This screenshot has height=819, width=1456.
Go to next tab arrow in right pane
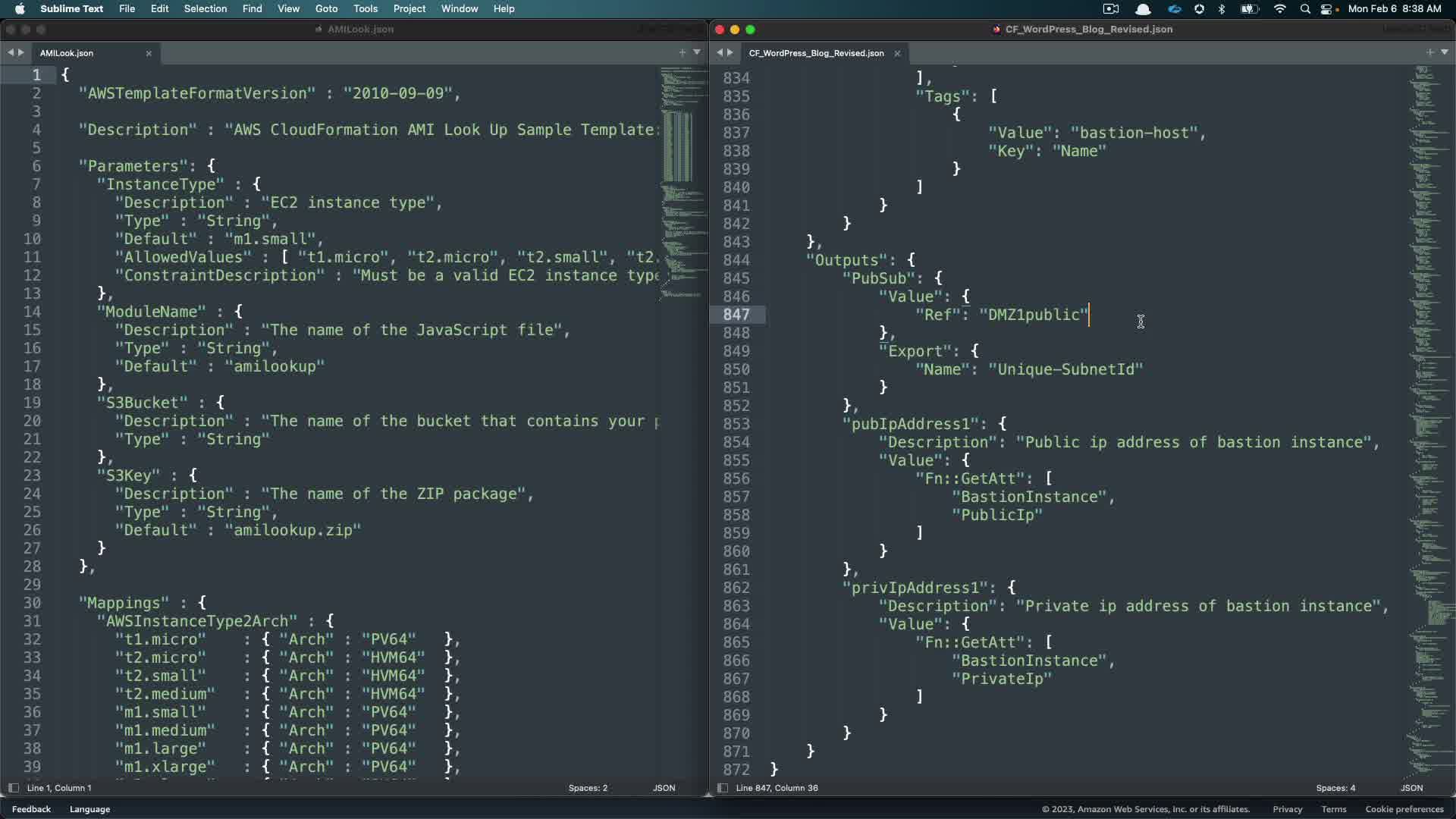(730, 52)
